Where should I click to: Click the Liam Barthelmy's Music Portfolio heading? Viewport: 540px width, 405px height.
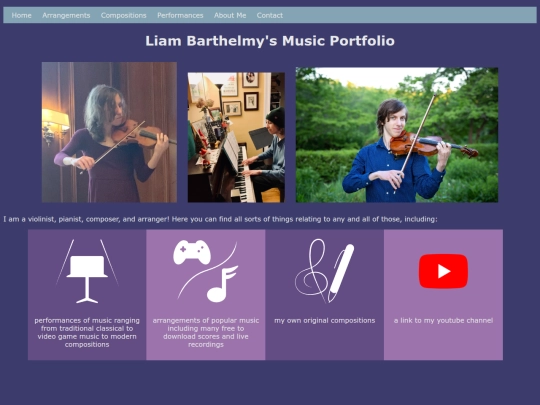pos(270,41)
